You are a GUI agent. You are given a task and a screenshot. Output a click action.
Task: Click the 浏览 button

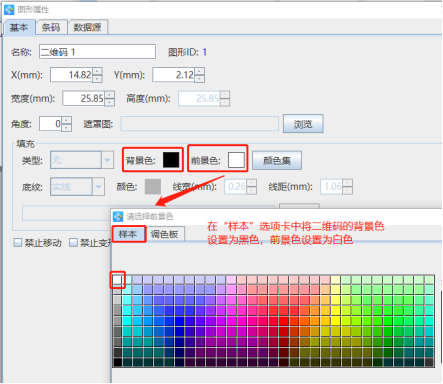pyautogui.click(x=303, y=124)
